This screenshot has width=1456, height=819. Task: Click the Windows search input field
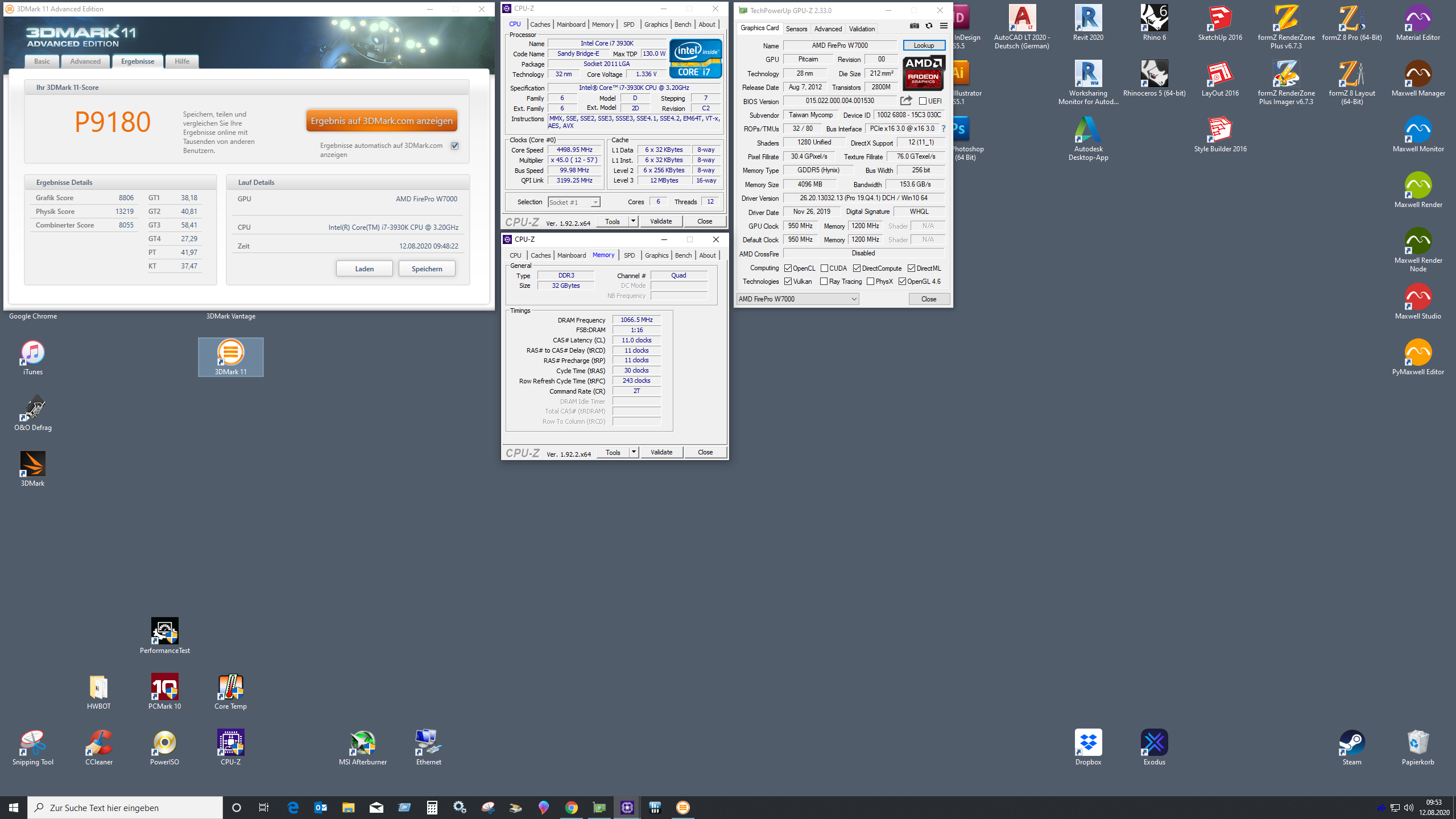click(125, 808)
